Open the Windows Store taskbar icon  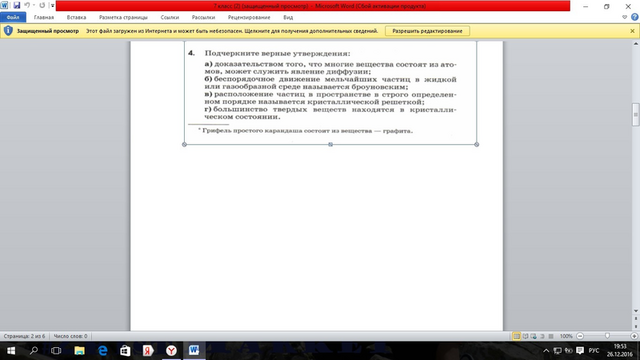[x=125, y=351]
